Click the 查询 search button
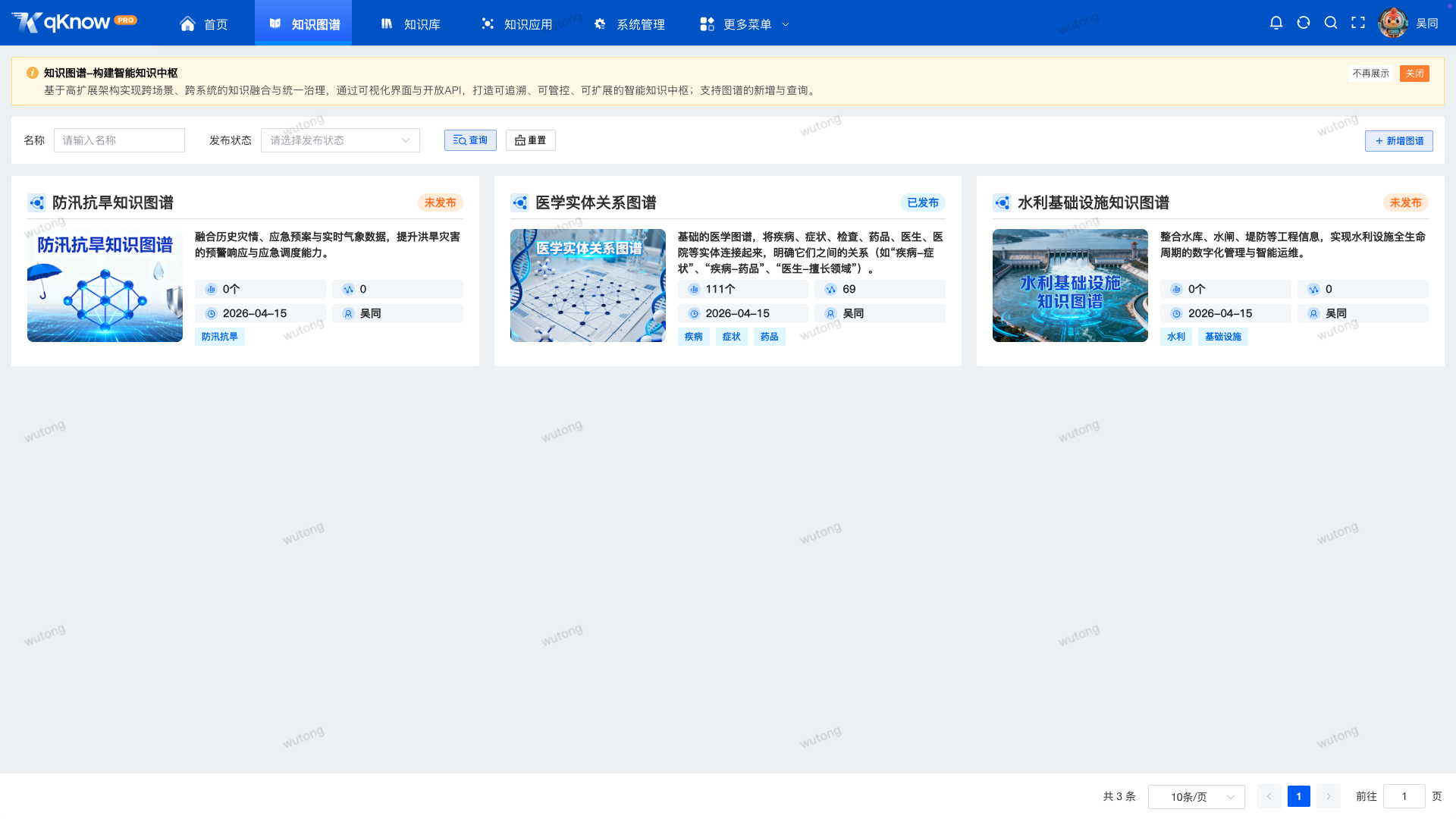 pos(470,140)
